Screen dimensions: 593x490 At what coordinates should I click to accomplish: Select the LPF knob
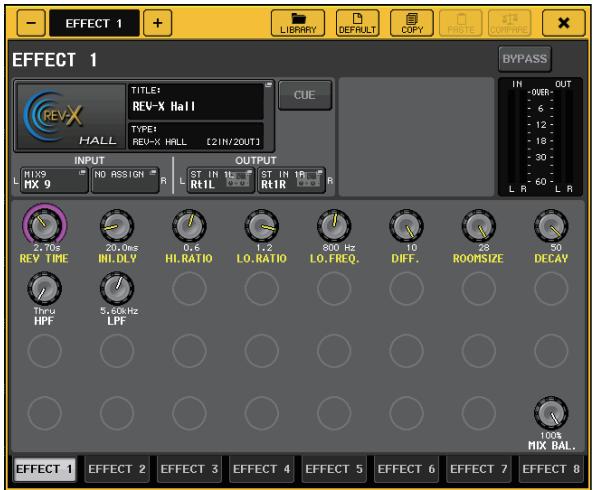(117, 289)
